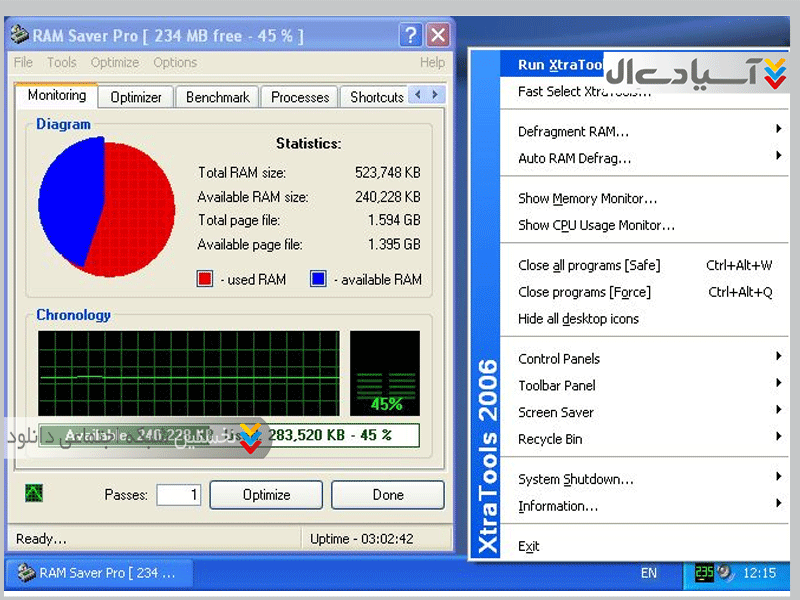Click the EN language indicator on taskbar

pos(649,573)
